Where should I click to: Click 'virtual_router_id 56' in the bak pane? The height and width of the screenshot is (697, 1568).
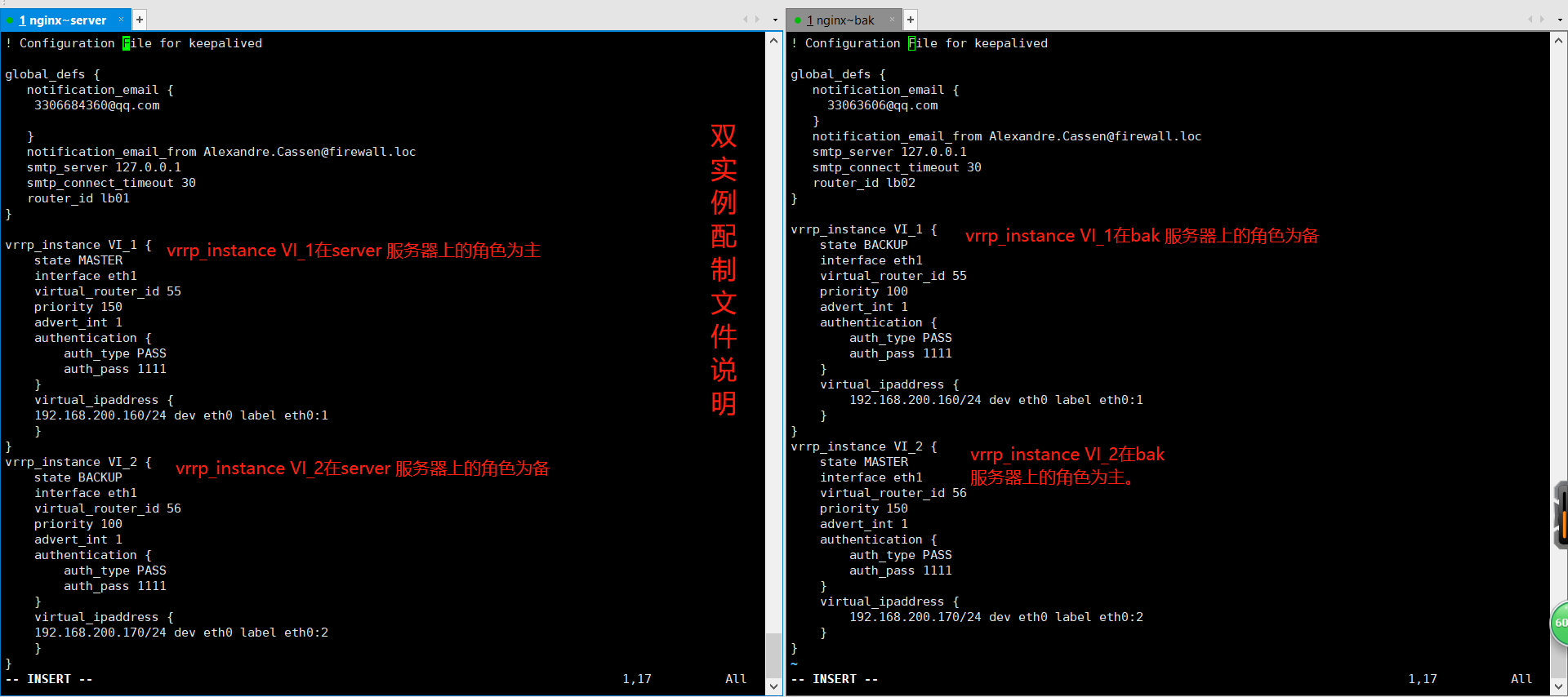coord(893,493)
